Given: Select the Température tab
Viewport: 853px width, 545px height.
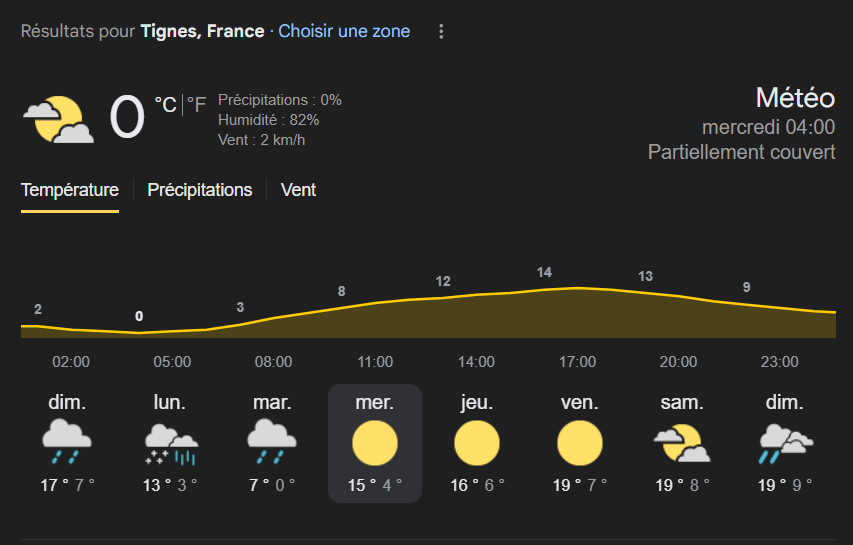Looking at the screenshot, I should point(70,190).
